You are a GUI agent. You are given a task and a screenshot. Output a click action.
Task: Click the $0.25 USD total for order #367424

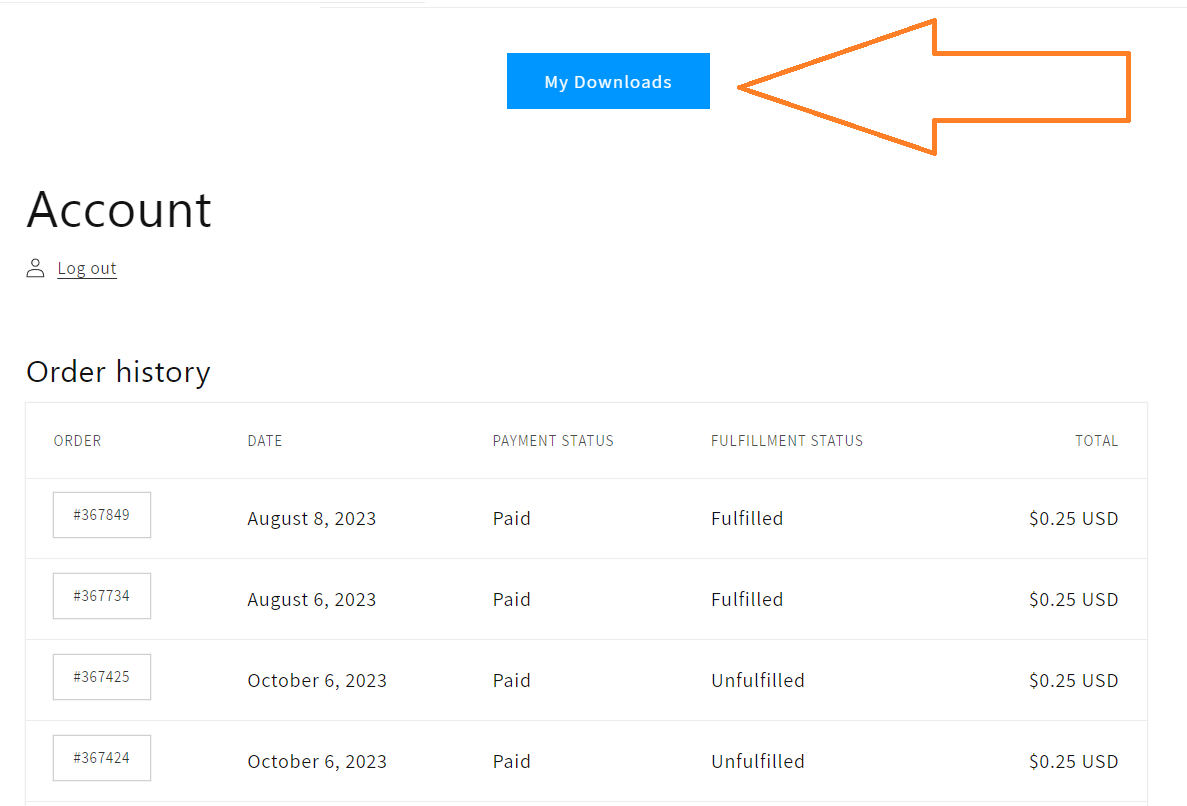1073,761
